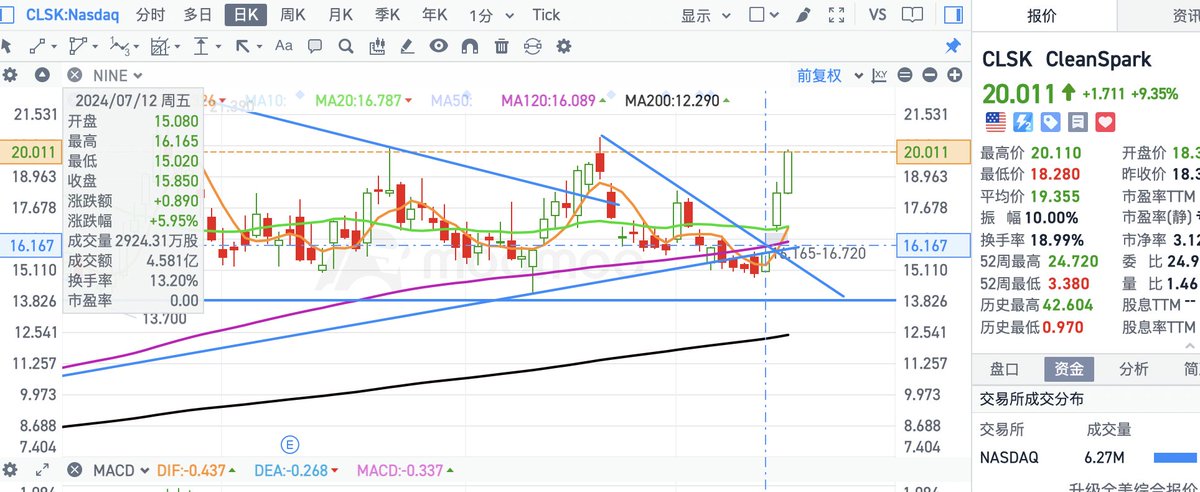Viewport: 1200px width, 492px height.
Task: Click the brush drawing tool icon
Action: [x=803, y=15]
